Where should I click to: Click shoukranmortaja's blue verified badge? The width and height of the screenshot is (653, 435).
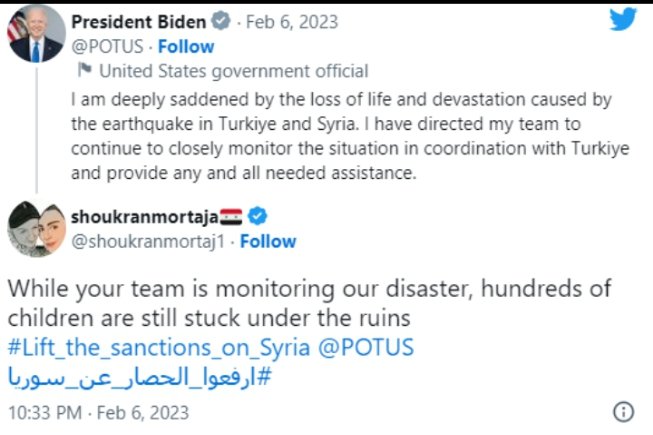tap(256, 215)
